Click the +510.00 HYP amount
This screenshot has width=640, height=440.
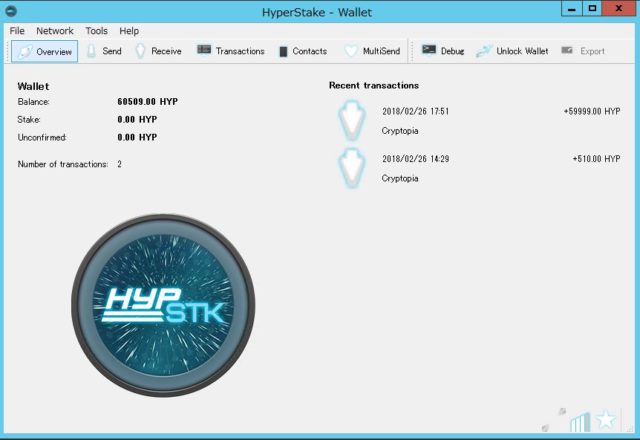596,159
